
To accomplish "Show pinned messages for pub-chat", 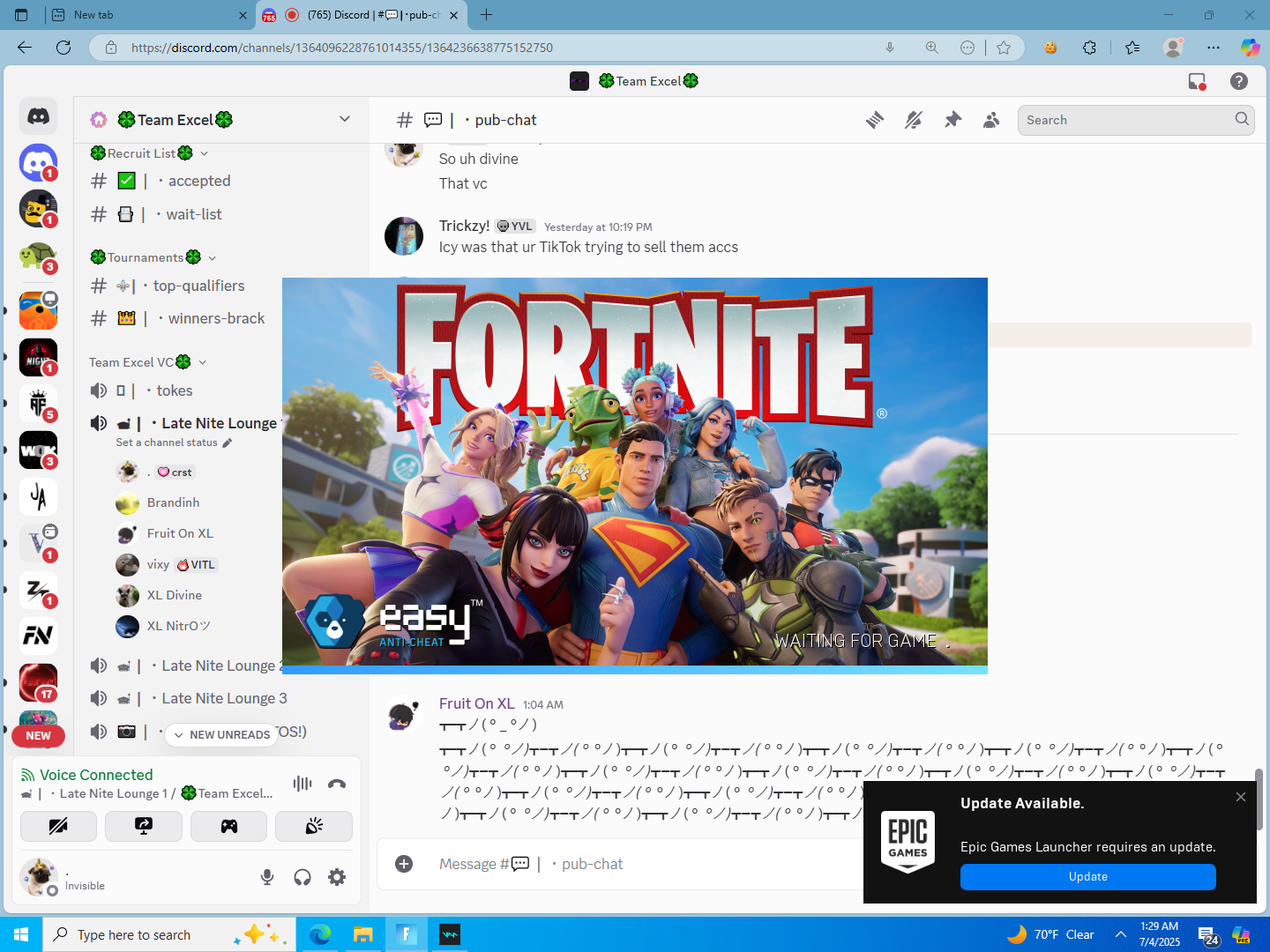I will [952, 120].
